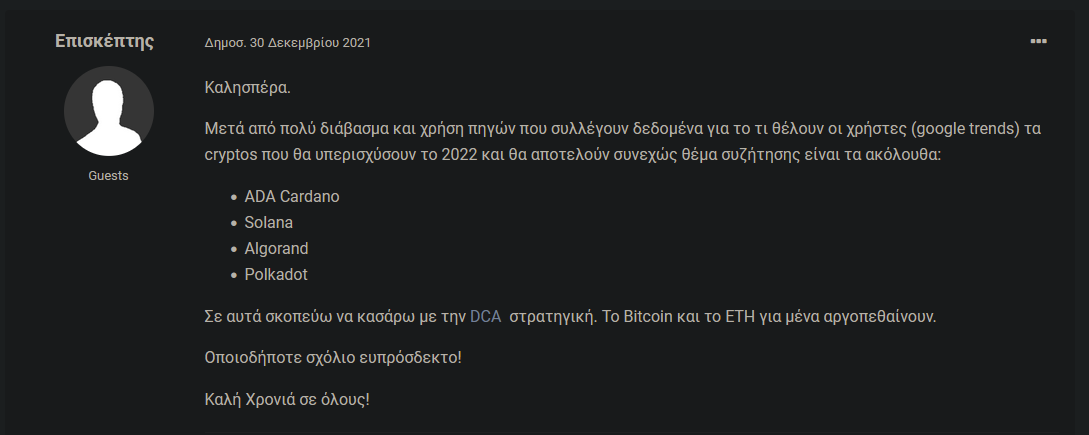The width and height of the screenshot is (1089, 435).
Task: Click the Καλησπέρα greeting line
Action: coord(248,88)
